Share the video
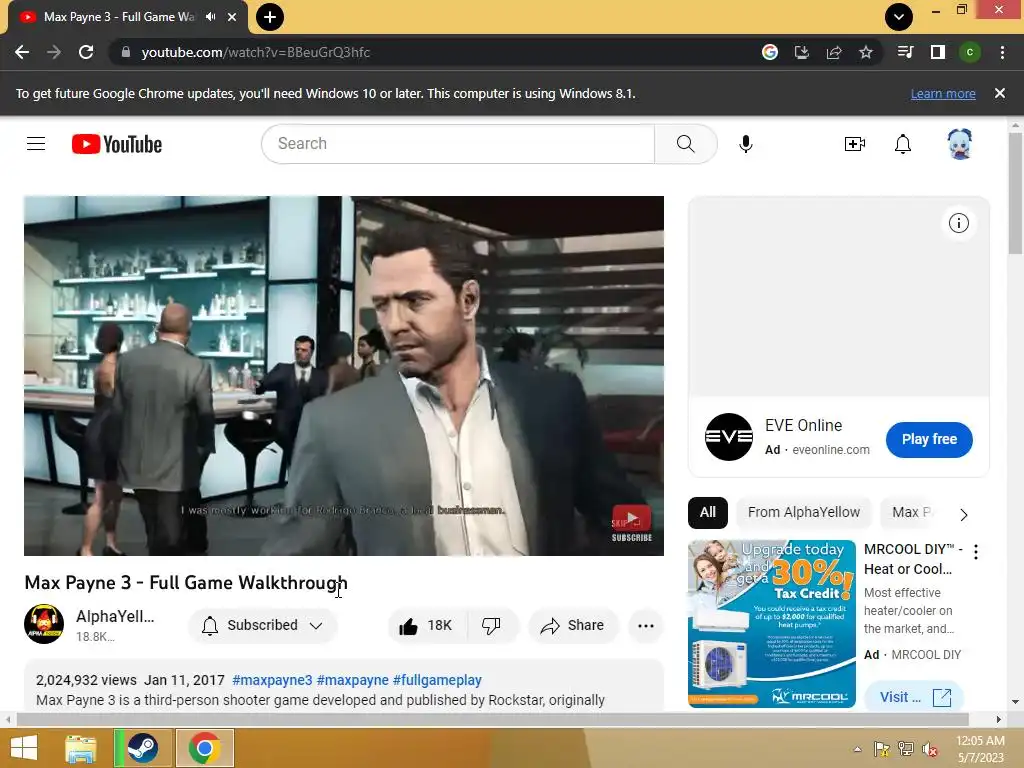This screenshot has height=768, width=1024. pos(573,626)
